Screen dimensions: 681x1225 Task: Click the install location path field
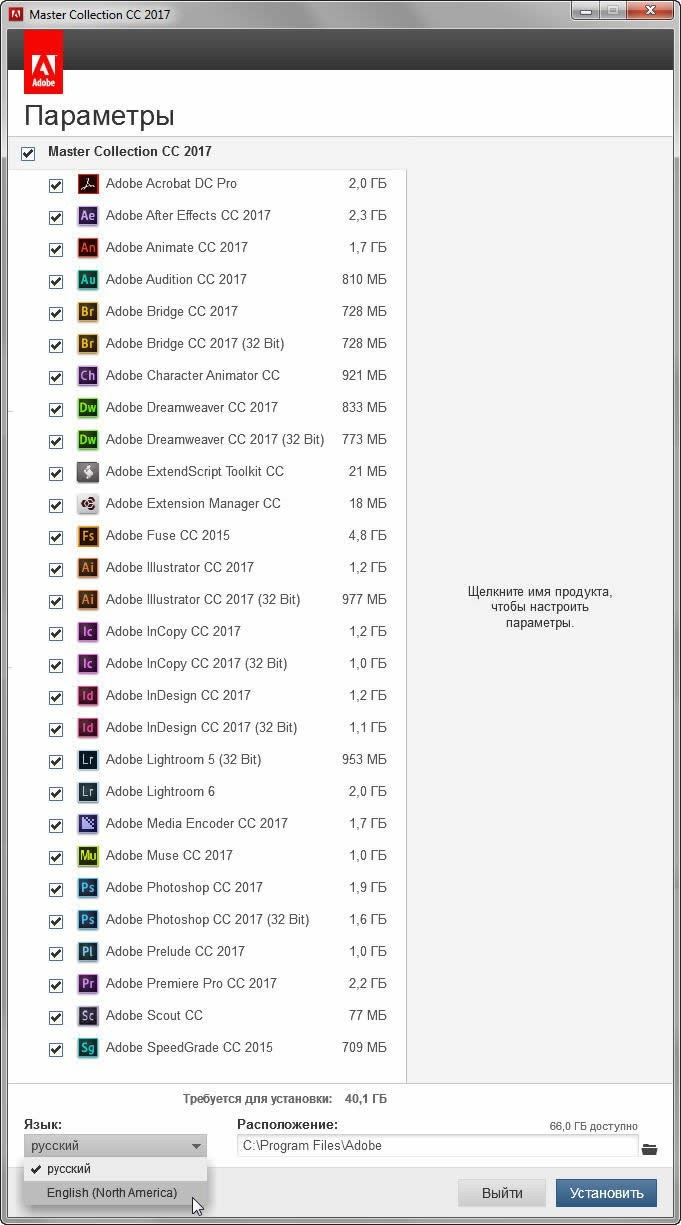[437, 1146]
